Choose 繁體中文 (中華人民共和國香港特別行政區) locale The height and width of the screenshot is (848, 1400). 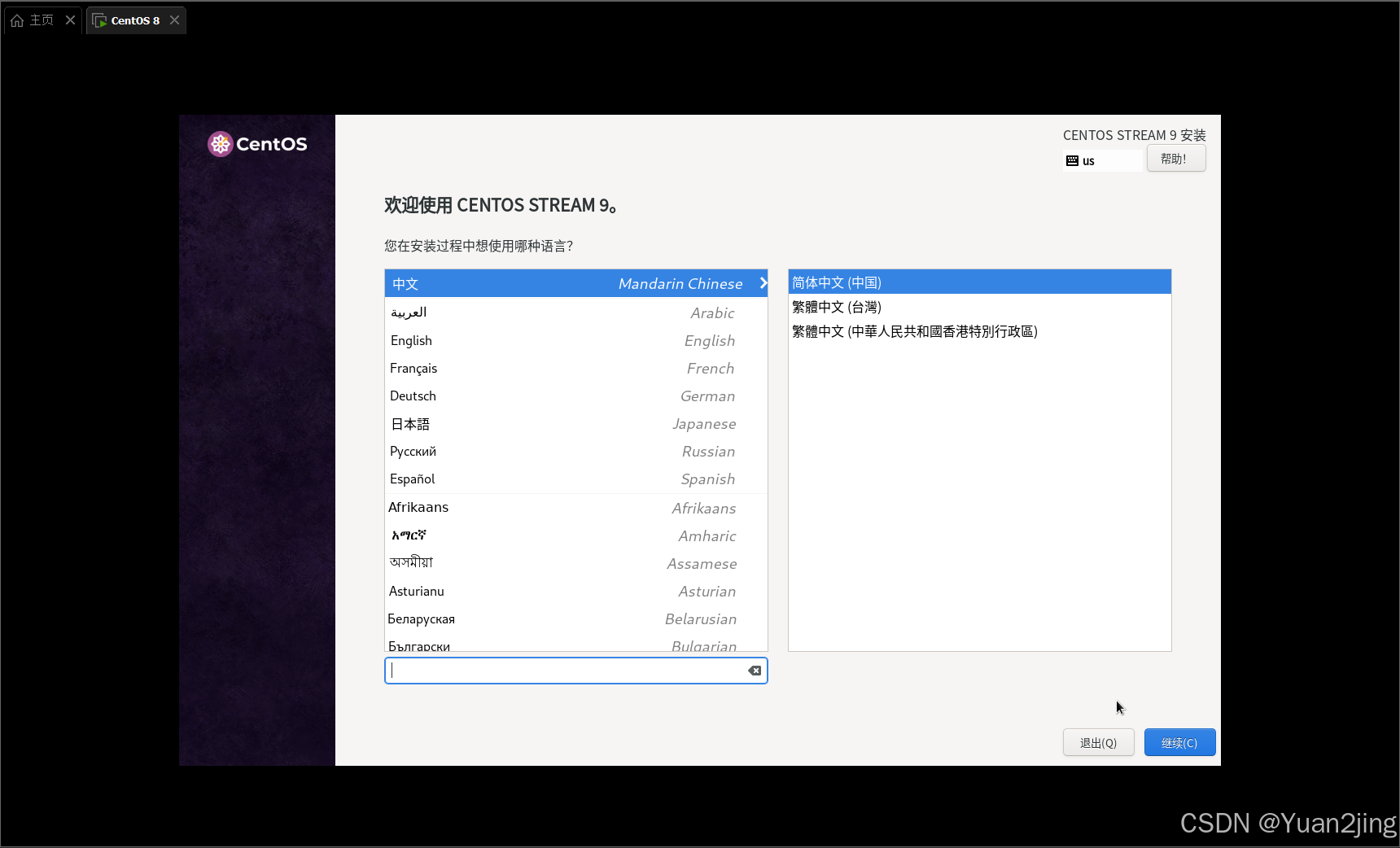point(979,331)
